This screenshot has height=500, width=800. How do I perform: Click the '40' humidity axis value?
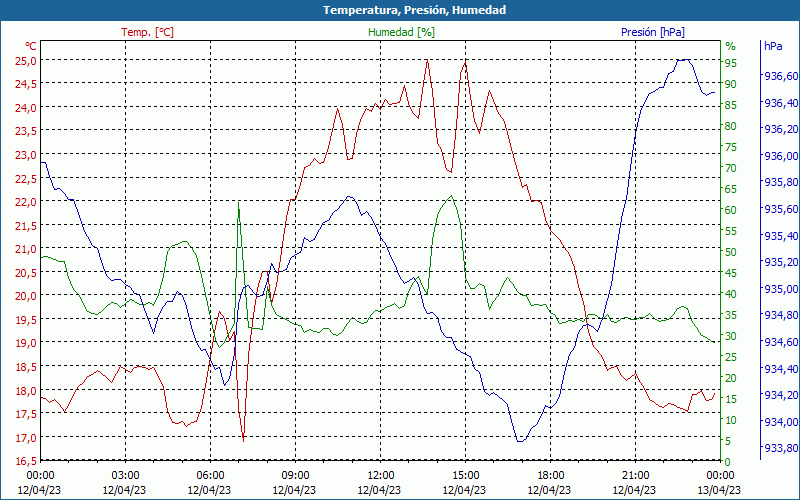tap(731, 294)
